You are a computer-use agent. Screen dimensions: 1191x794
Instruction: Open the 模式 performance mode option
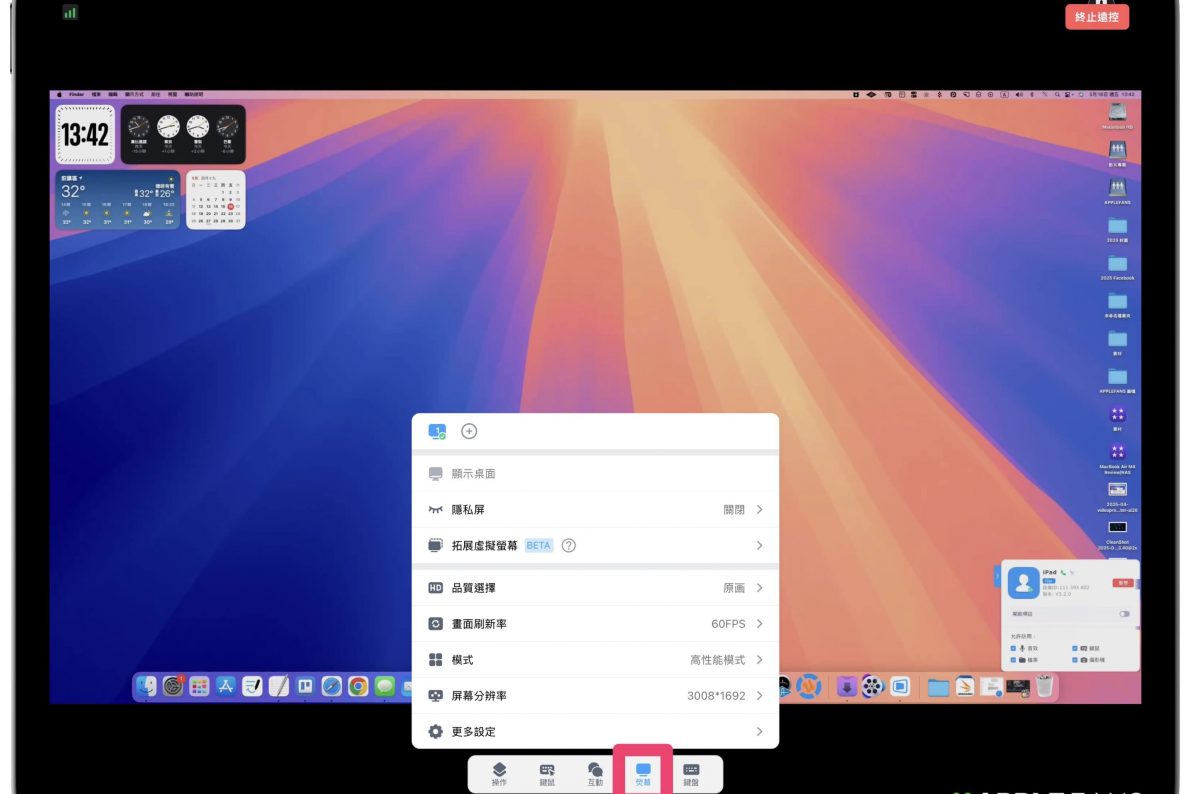(x=595, y=660)
